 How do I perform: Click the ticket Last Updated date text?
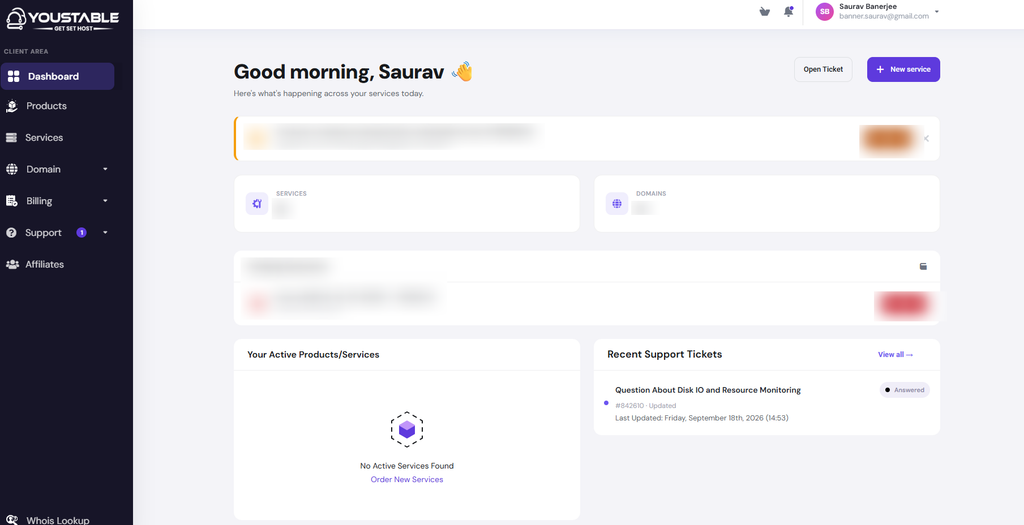coord(701,418)
